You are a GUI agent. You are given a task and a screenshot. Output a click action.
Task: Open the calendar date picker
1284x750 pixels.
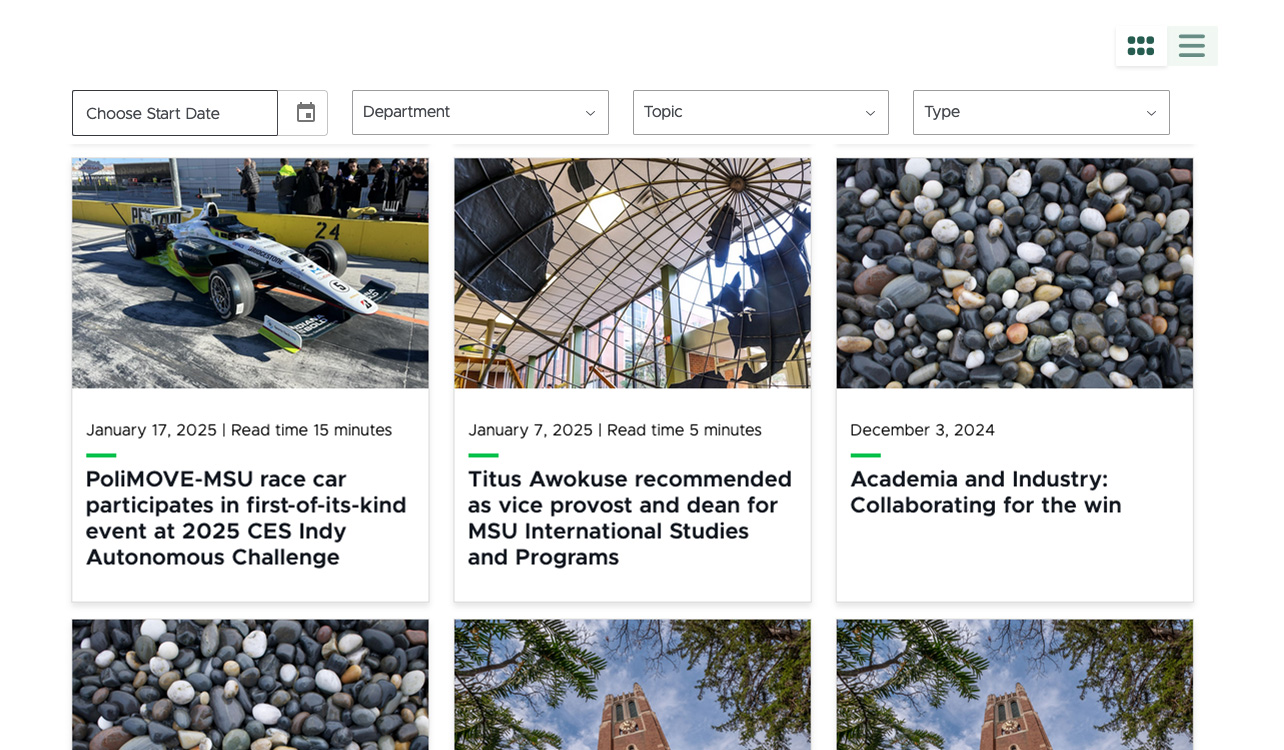tap(305, 113)
